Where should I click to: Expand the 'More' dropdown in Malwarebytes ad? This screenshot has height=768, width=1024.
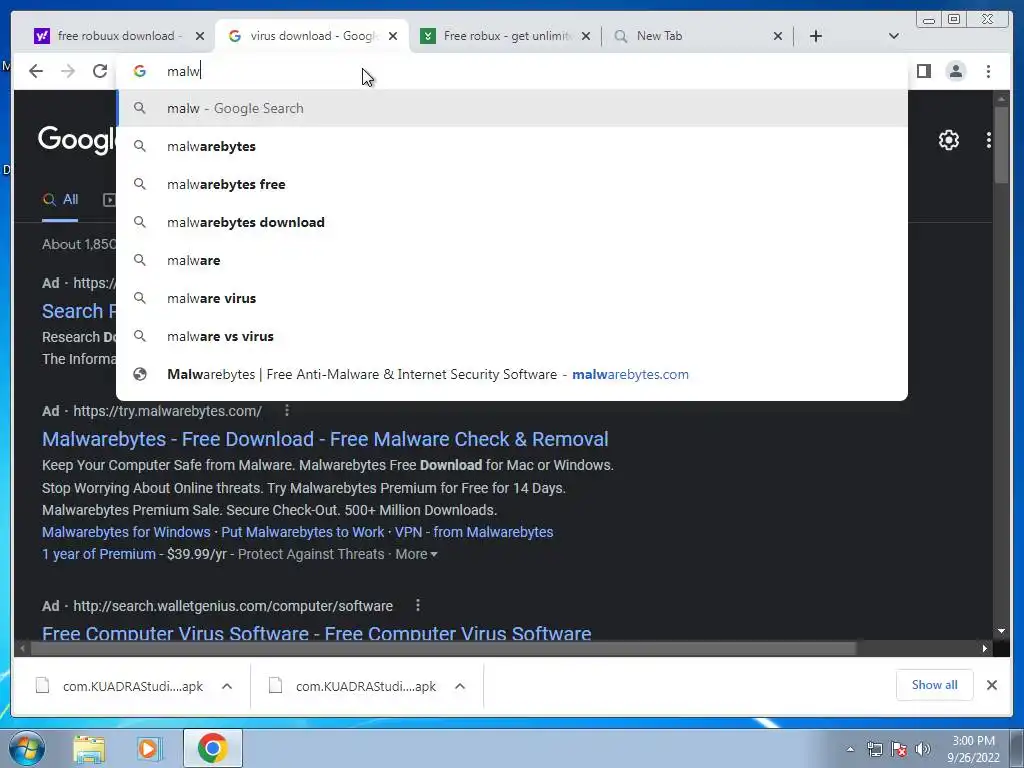pyautogui.click(x=417, y=554)
